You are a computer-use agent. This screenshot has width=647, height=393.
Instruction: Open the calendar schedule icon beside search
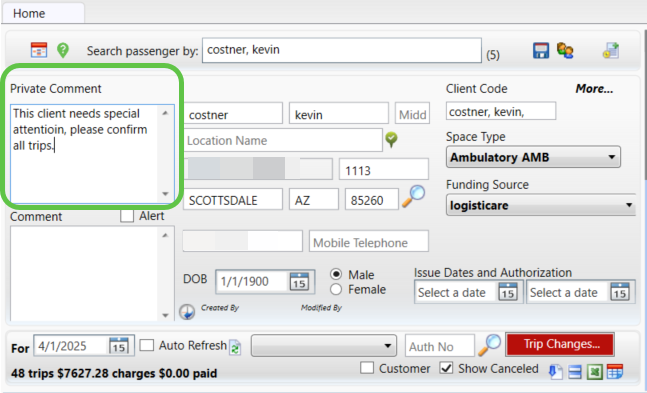click(39, 50)
